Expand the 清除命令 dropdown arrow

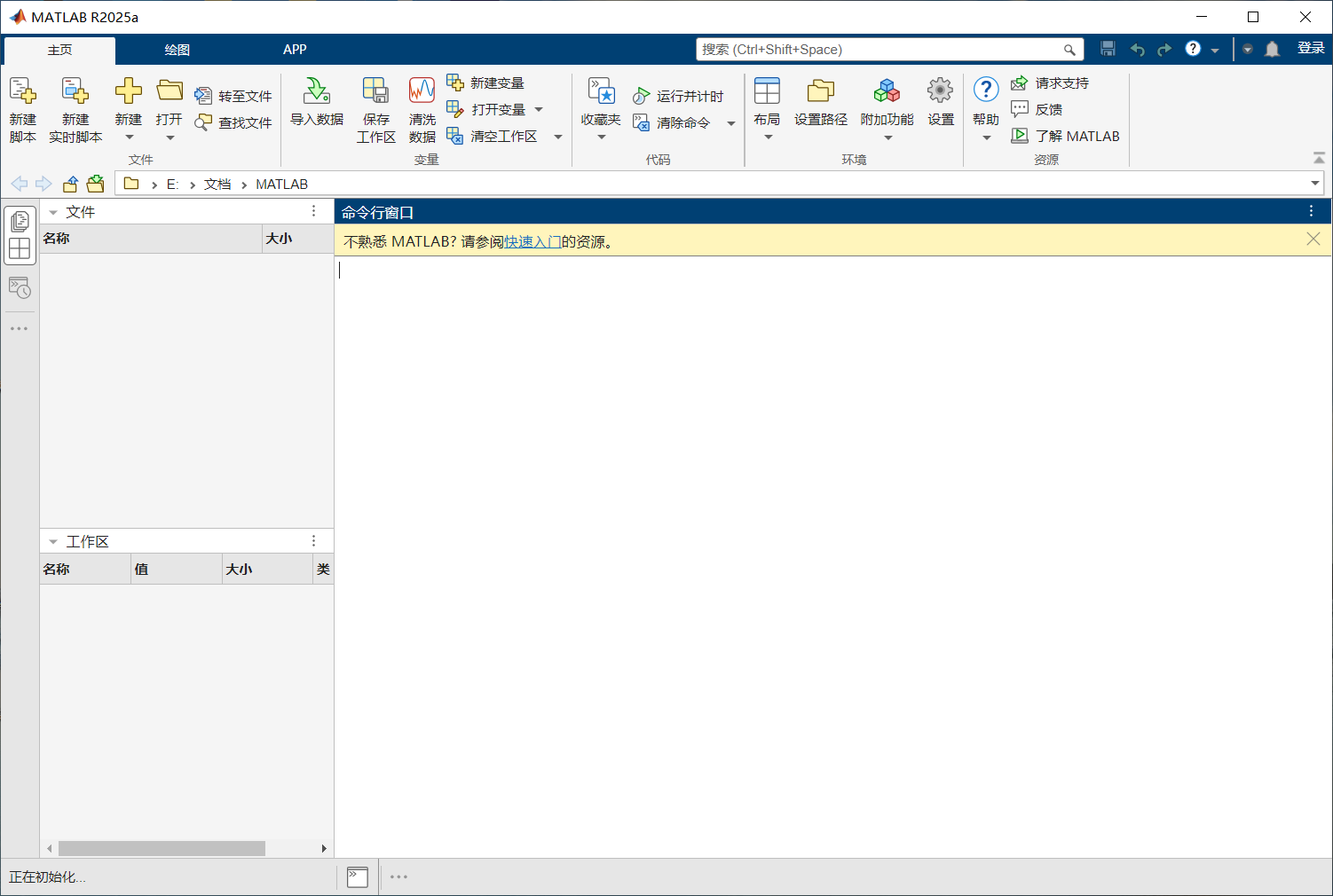tap(731, 122)
